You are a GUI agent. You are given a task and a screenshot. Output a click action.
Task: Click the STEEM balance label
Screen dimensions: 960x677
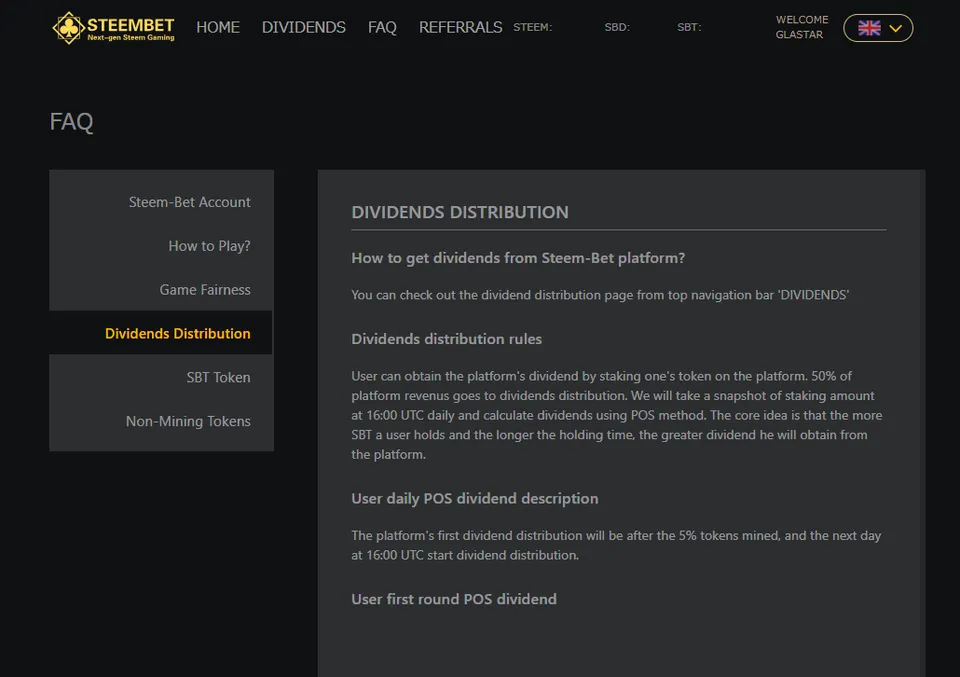click(533, 27)
